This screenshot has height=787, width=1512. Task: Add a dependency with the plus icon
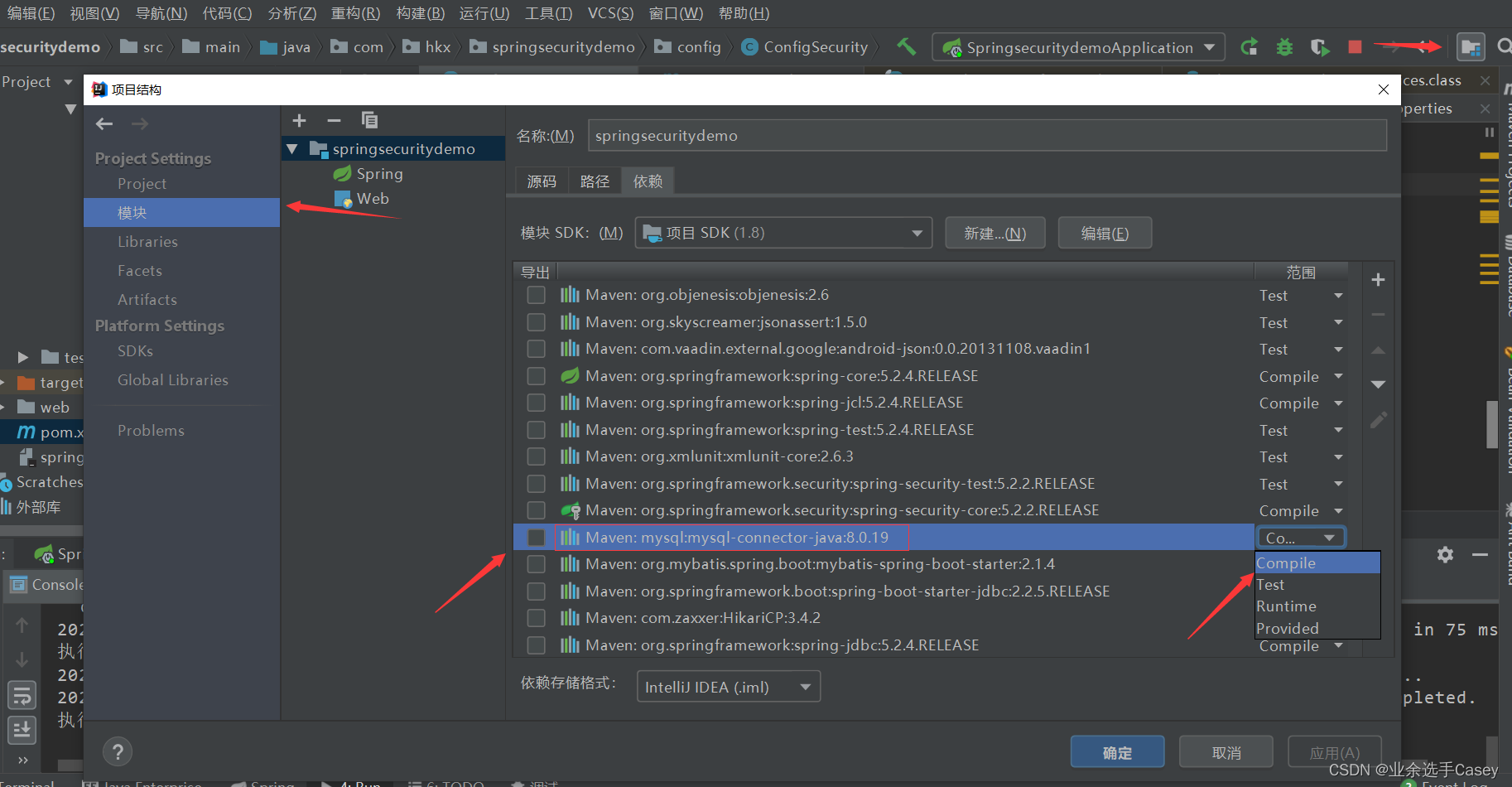coord(1378,280)
